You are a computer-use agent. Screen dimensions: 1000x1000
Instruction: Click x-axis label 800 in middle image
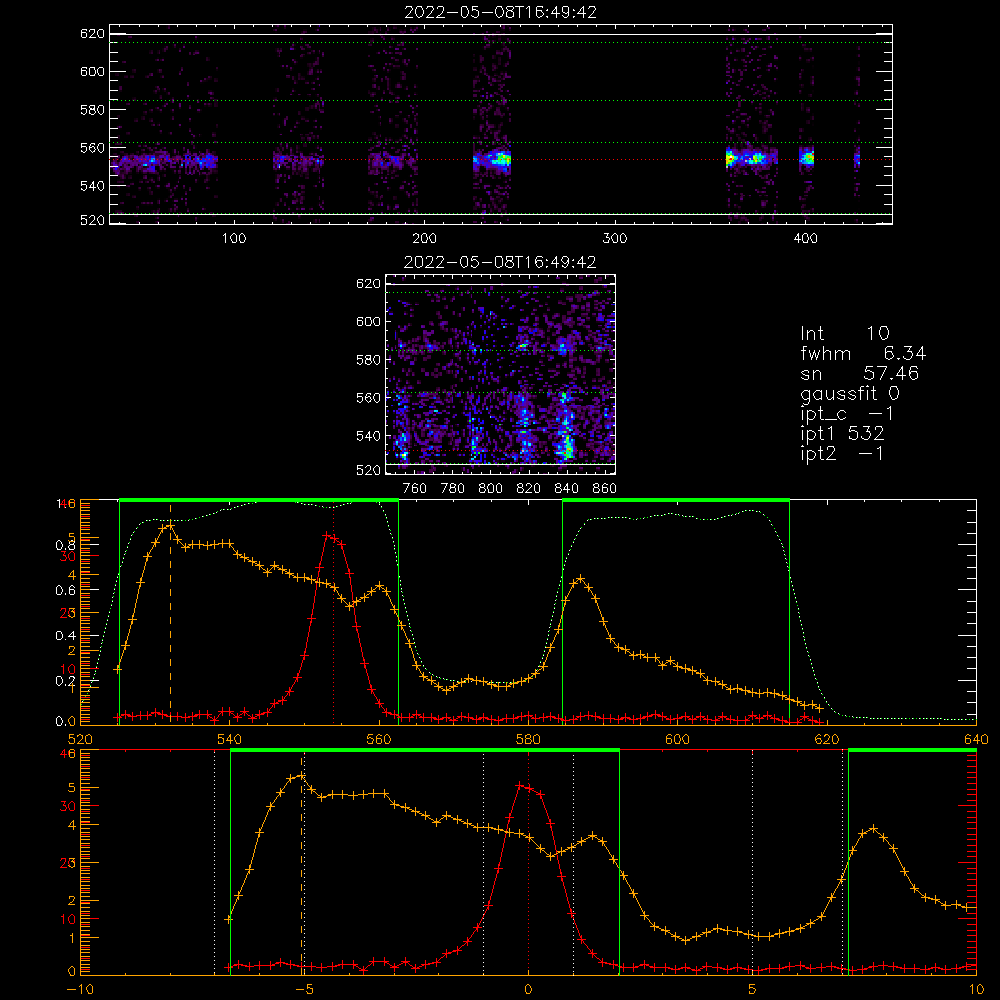pos(490,489)
